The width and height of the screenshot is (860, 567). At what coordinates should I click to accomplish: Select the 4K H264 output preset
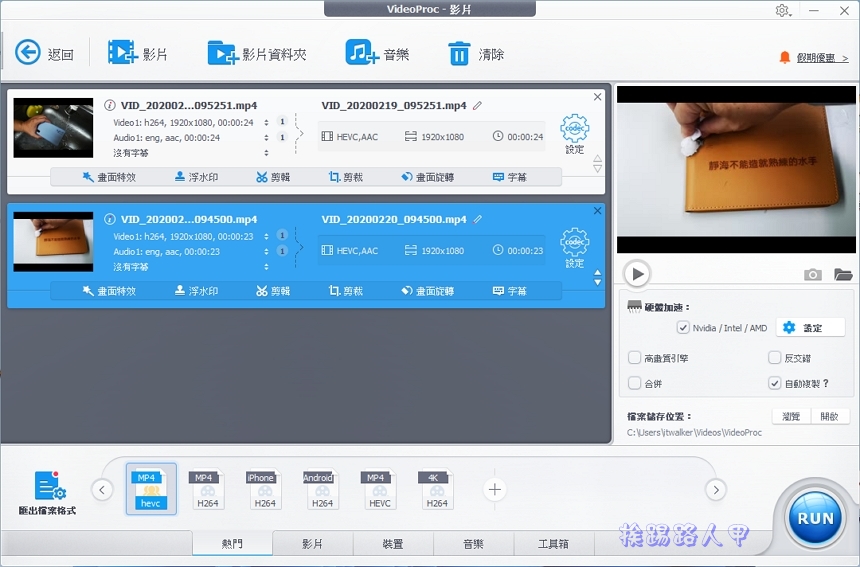pyautogui.click(x=437, y=489)
